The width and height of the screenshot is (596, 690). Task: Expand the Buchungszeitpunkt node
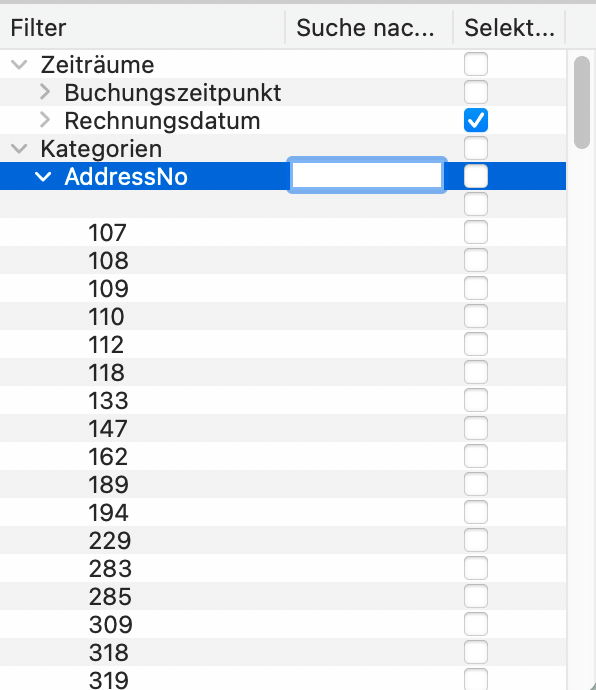click(45, 92)
